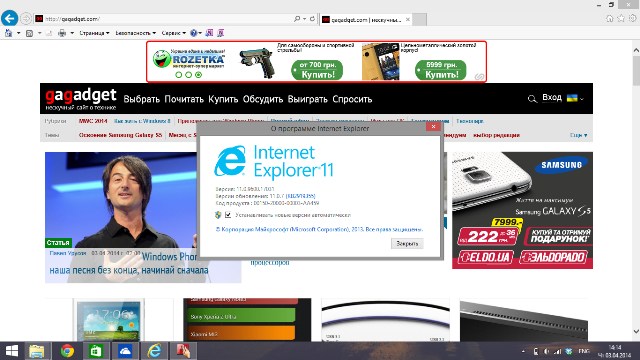Click the greyed Forward navigation arrow
The image size is (640, 360).
click(26, 19)
